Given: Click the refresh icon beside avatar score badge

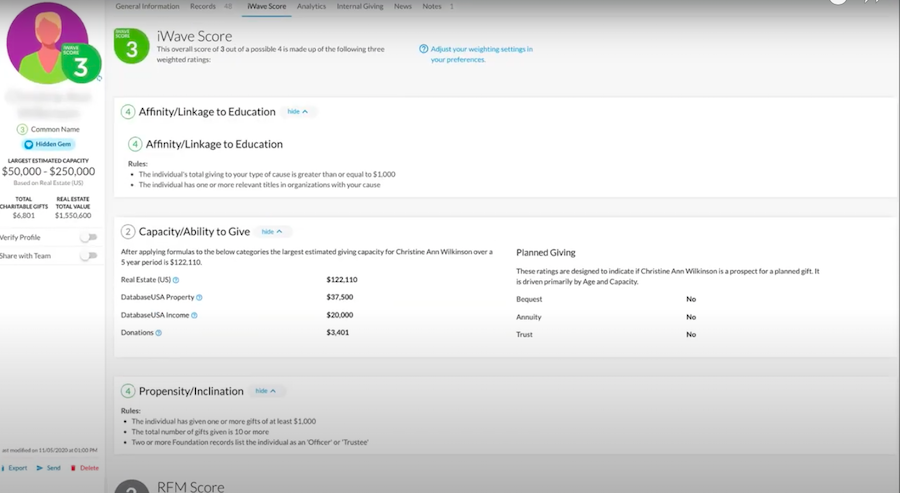Looking at the screenshot, I should pyautogui.click(x=99, y=78).
